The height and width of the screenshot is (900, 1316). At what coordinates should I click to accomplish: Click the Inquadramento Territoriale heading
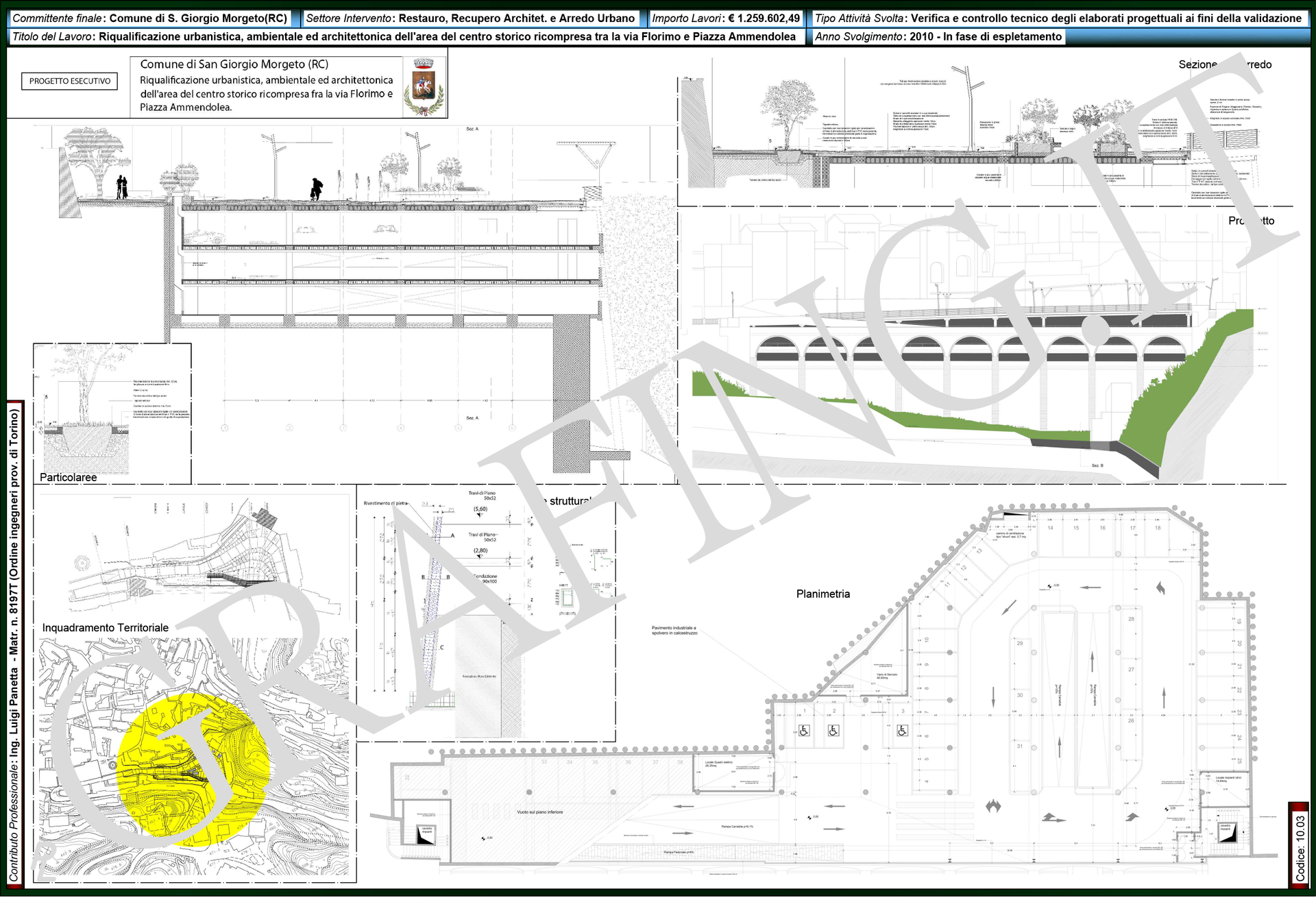[106, 628]
